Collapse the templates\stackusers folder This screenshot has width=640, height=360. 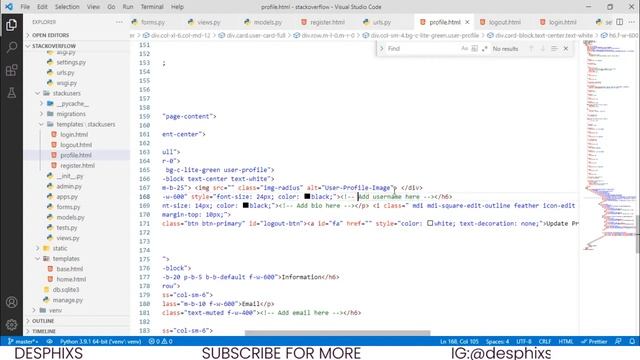[x=85, y=124]
